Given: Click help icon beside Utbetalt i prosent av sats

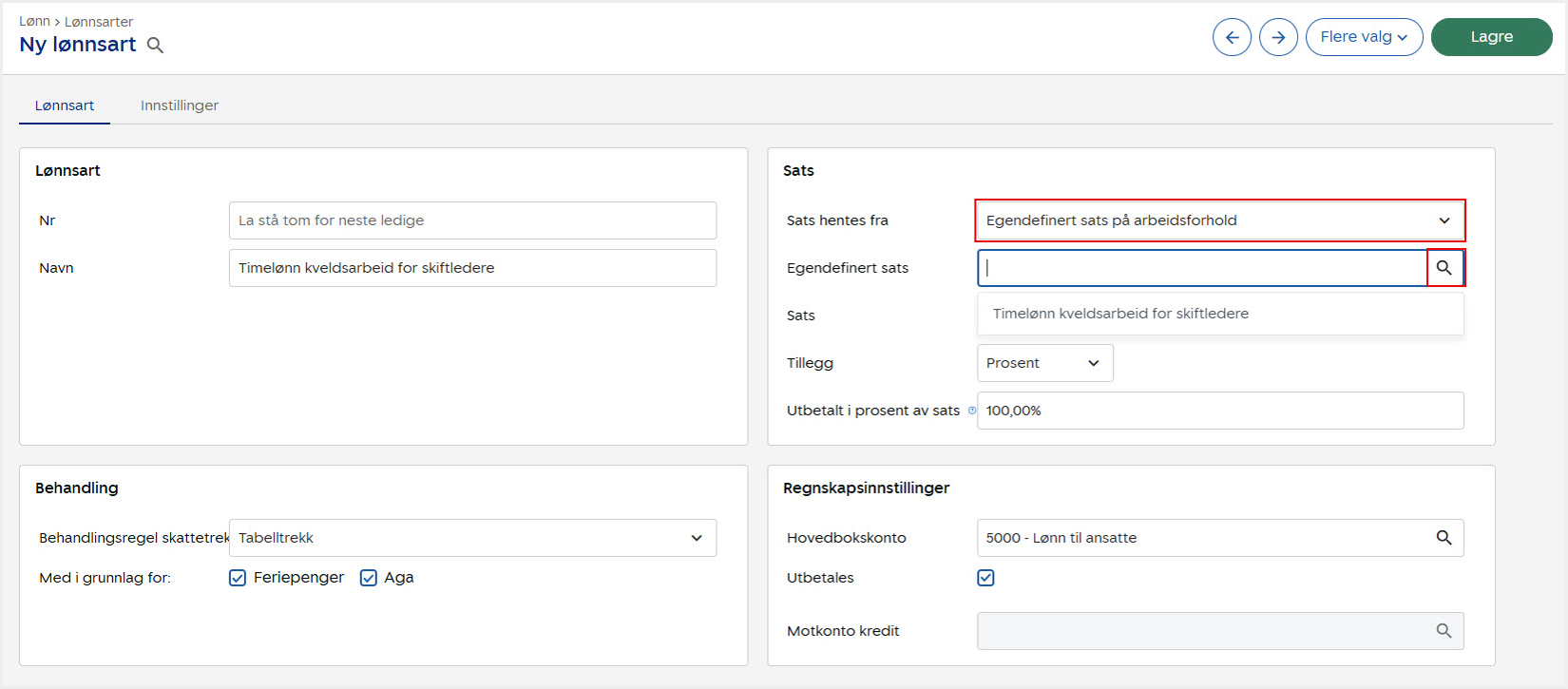Looking at the screenshot, I should coord(972,411).
